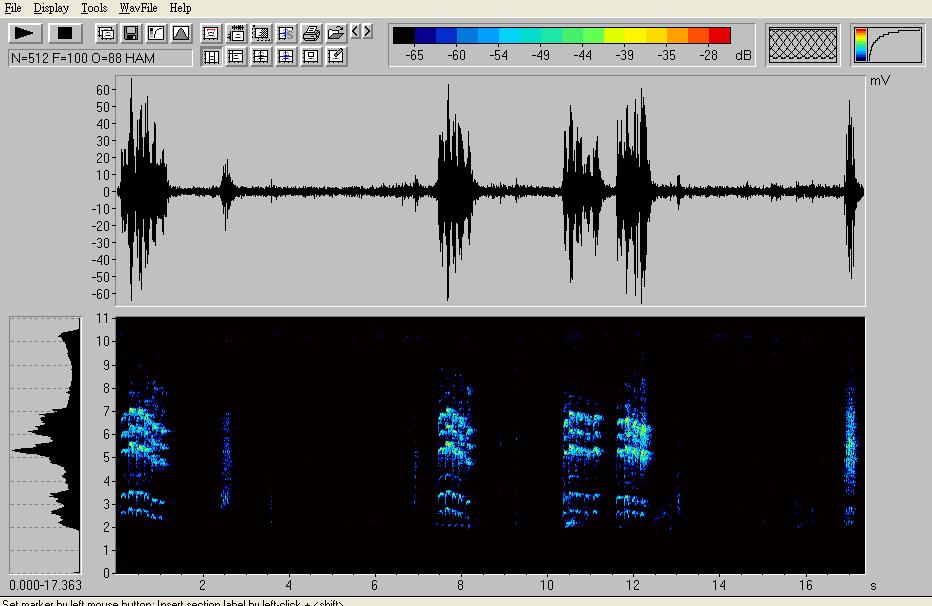The height and width of the screenshot is (606, 932).
Task: Click the dB color scale bar
Action: [x=561, y=36]
